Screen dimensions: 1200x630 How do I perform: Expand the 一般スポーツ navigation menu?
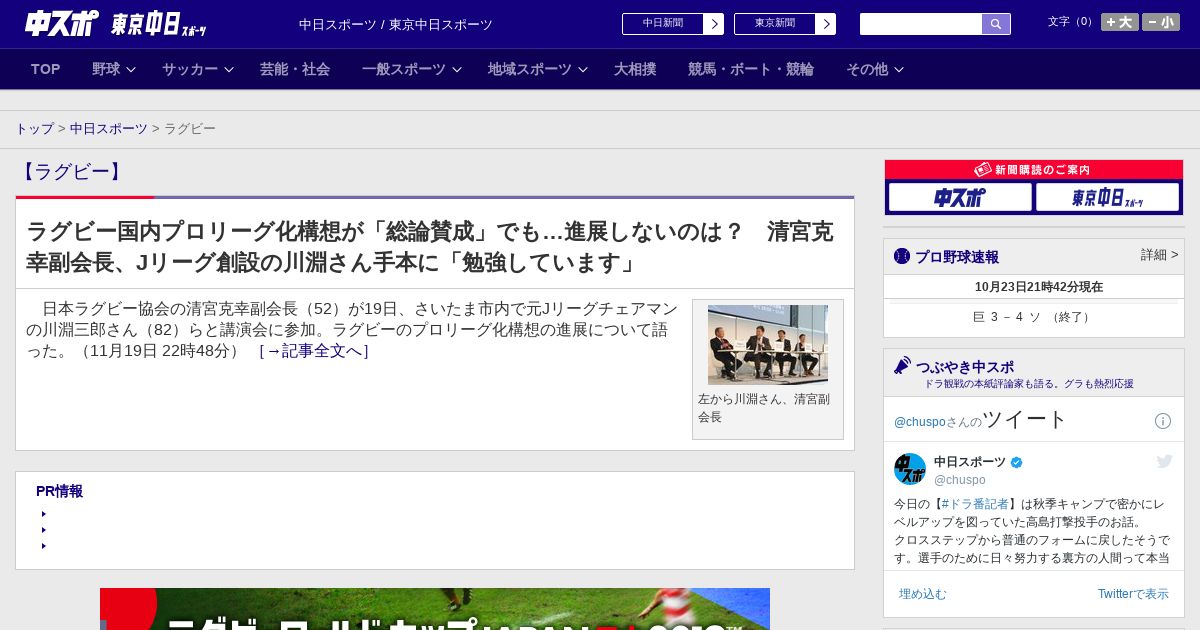412,69
